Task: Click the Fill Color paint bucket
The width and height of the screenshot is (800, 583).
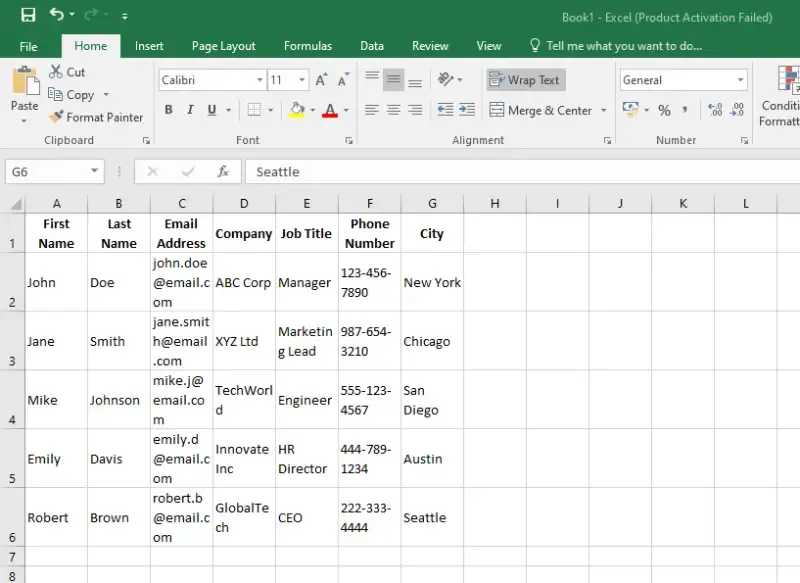Action: 297,110
